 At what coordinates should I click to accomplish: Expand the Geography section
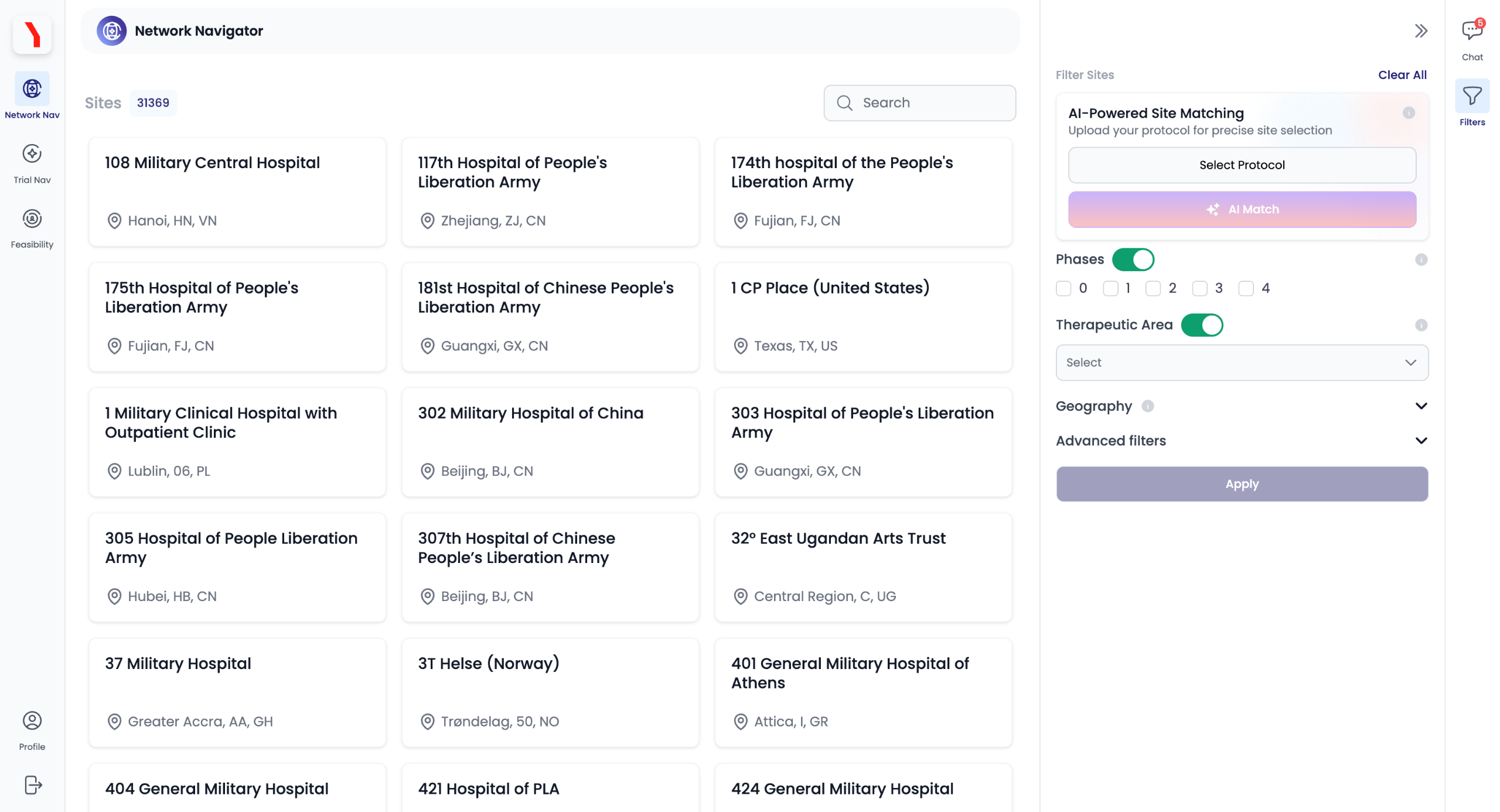1420,406
